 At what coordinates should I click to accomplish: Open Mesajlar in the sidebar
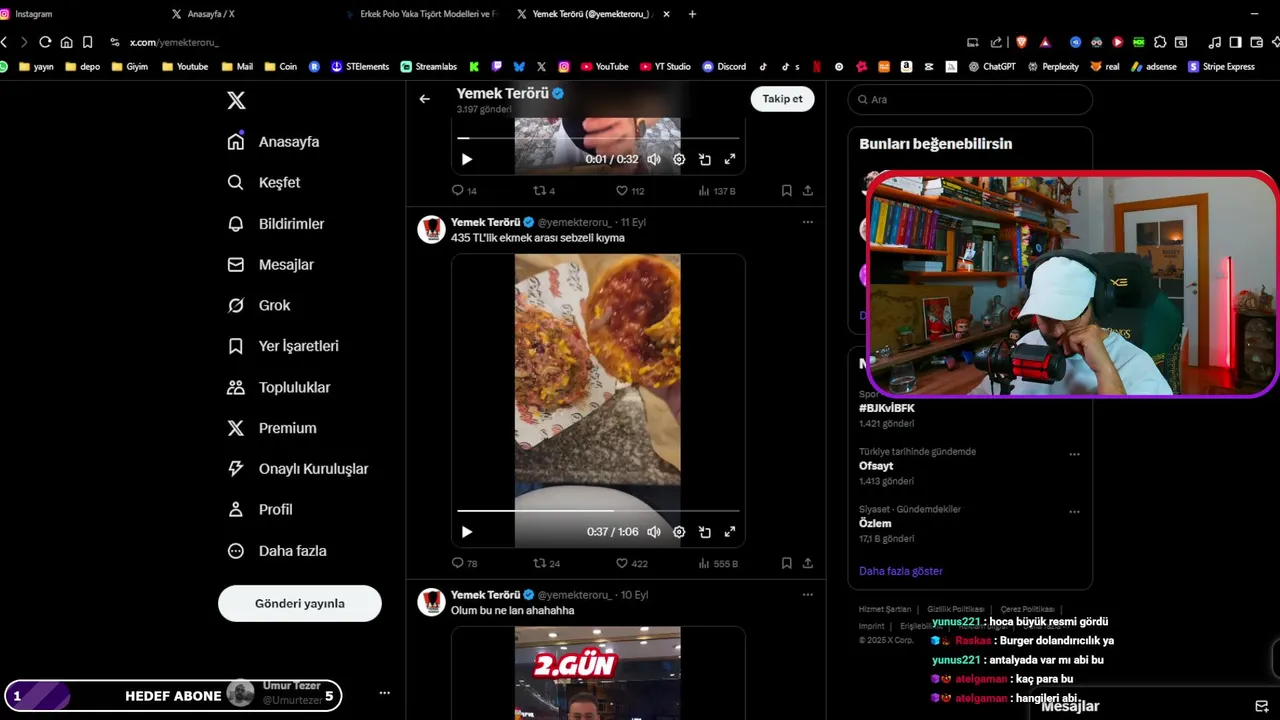coord(271,265)
